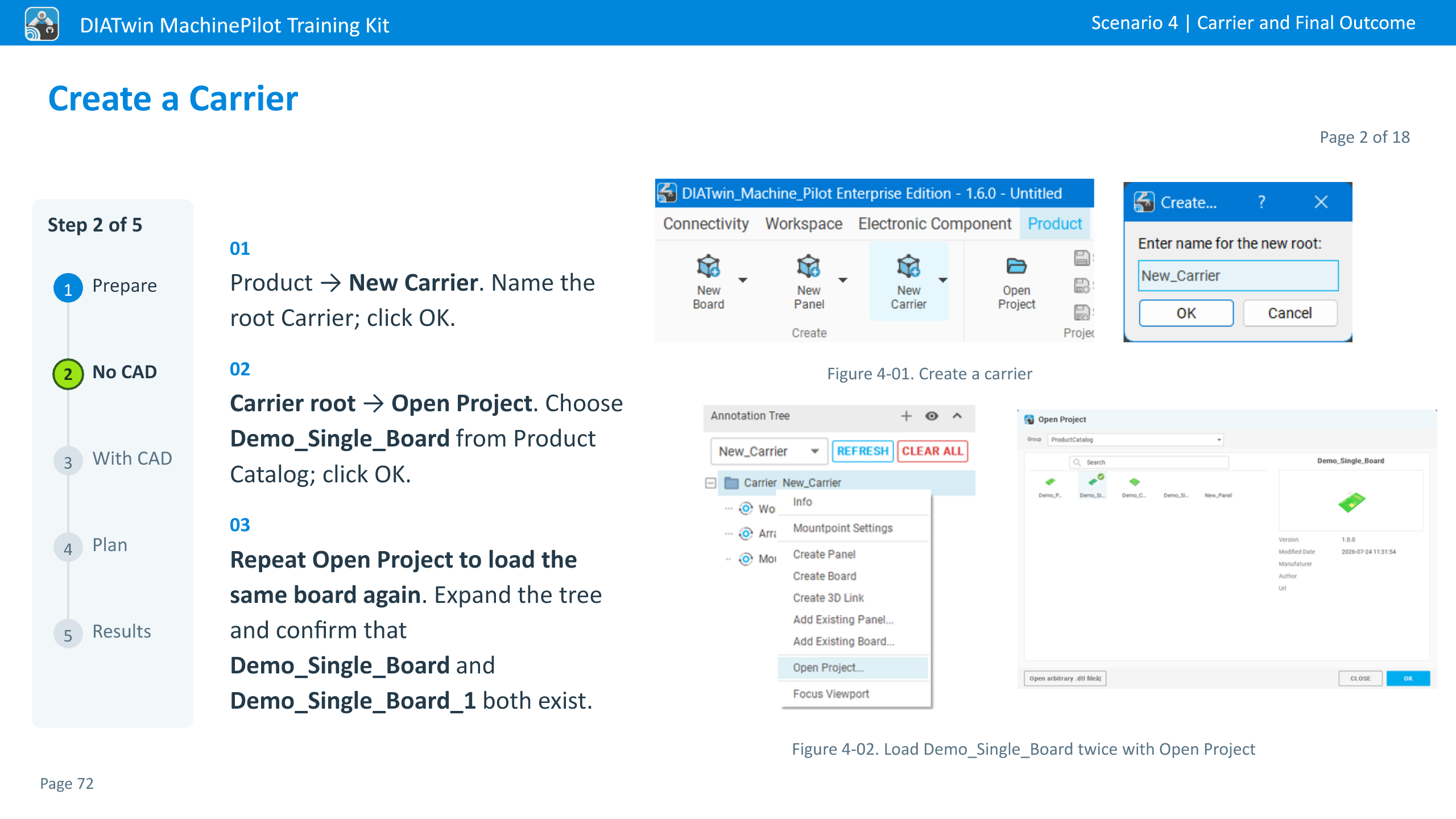Click the DIATwin app icon in window title bar
This screenshot has height=819, width=1456.
click(x=667, y=193)
